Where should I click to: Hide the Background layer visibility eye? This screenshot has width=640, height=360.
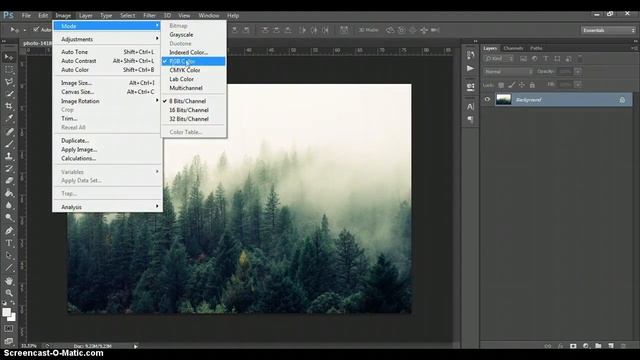[x=487, y=99]
